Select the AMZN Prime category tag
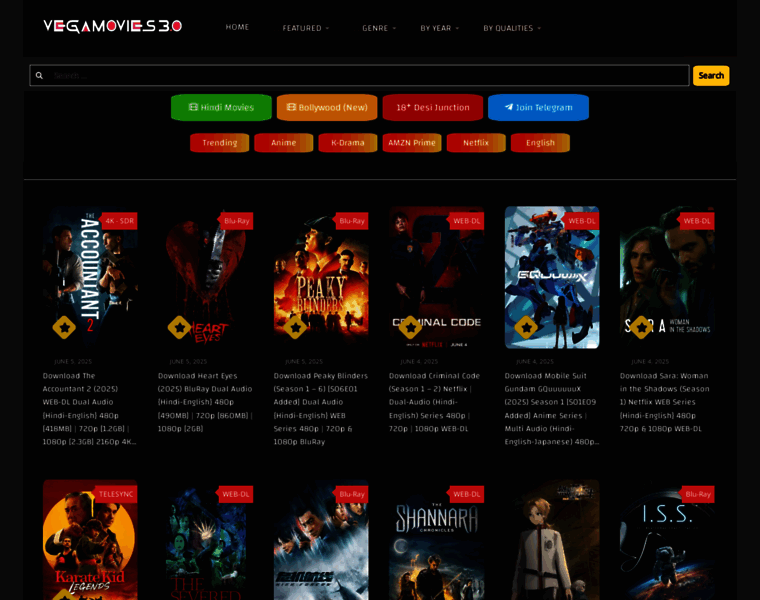 [x=412, y=143]
